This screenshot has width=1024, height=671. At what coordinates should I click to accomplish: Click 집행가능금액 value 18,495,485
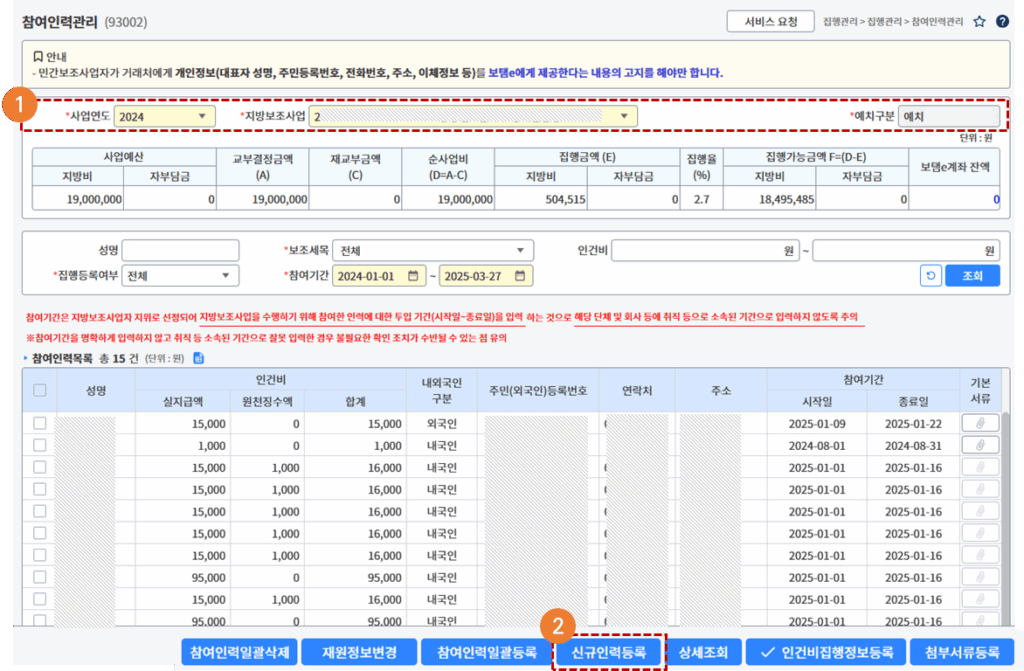coord(786,199)
